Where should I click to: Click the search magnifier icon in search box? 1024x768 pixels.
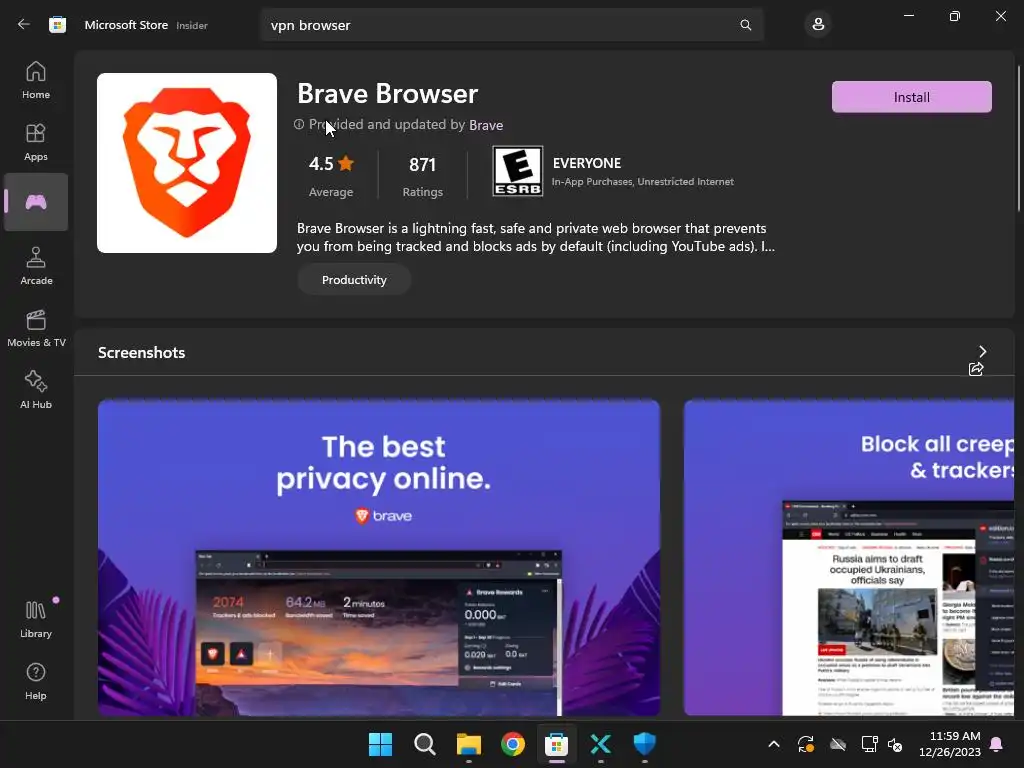click(746, 25)
